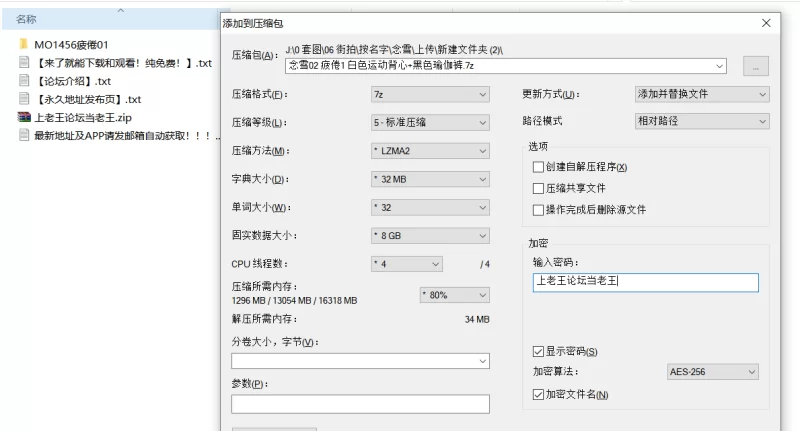Click the 论坛介绍 text file icon
The image size is (800, 431).
(x=24, y=81)
